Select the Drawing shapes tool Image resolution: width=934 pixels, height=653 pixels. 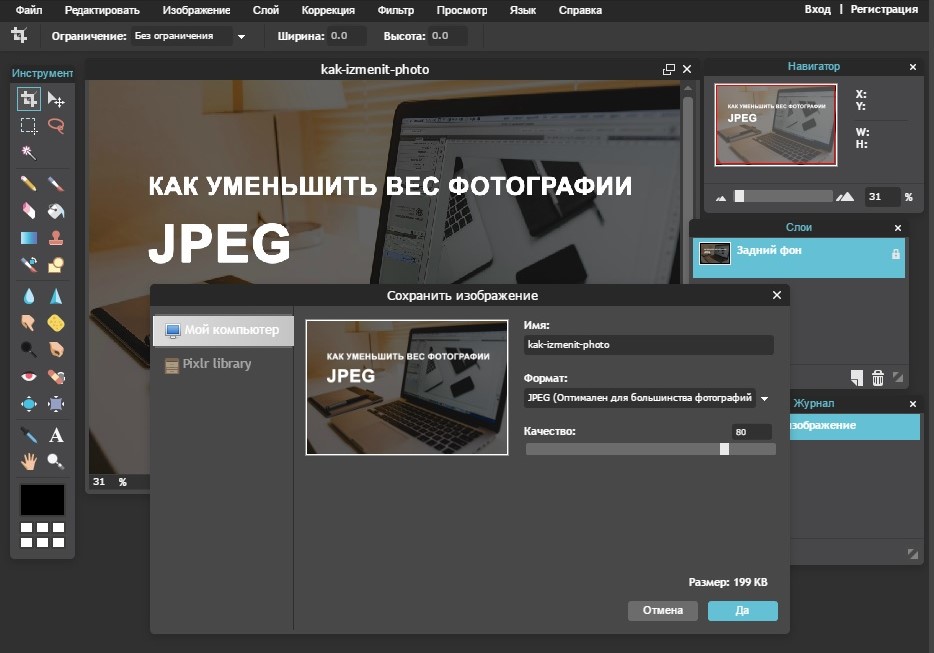pyautogui.click(x=56, y=265)
